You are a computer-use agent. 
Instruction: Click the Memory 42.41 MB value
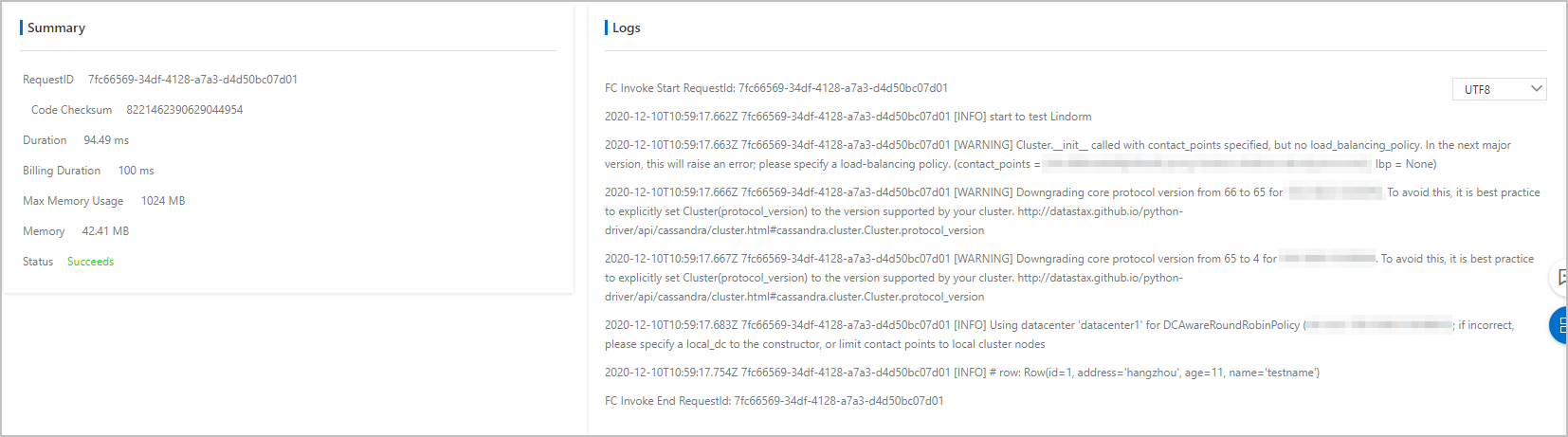[x=105, y=231]
